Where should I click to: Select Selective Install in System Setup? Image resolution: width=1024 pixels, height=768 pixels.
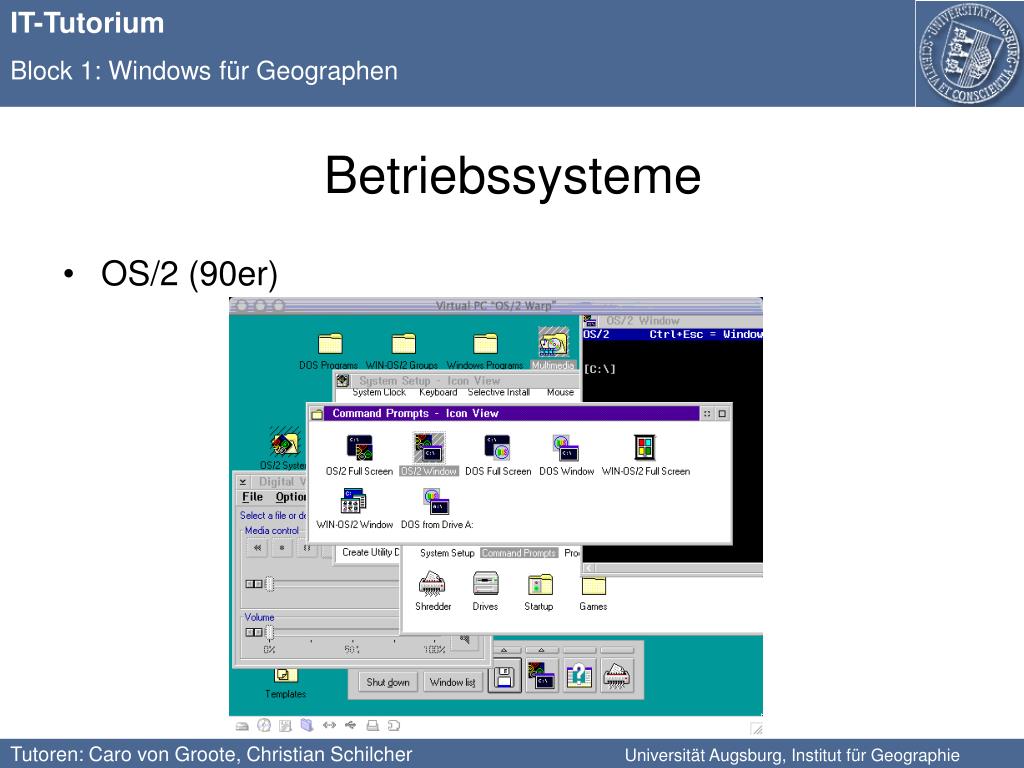[498, 392]
